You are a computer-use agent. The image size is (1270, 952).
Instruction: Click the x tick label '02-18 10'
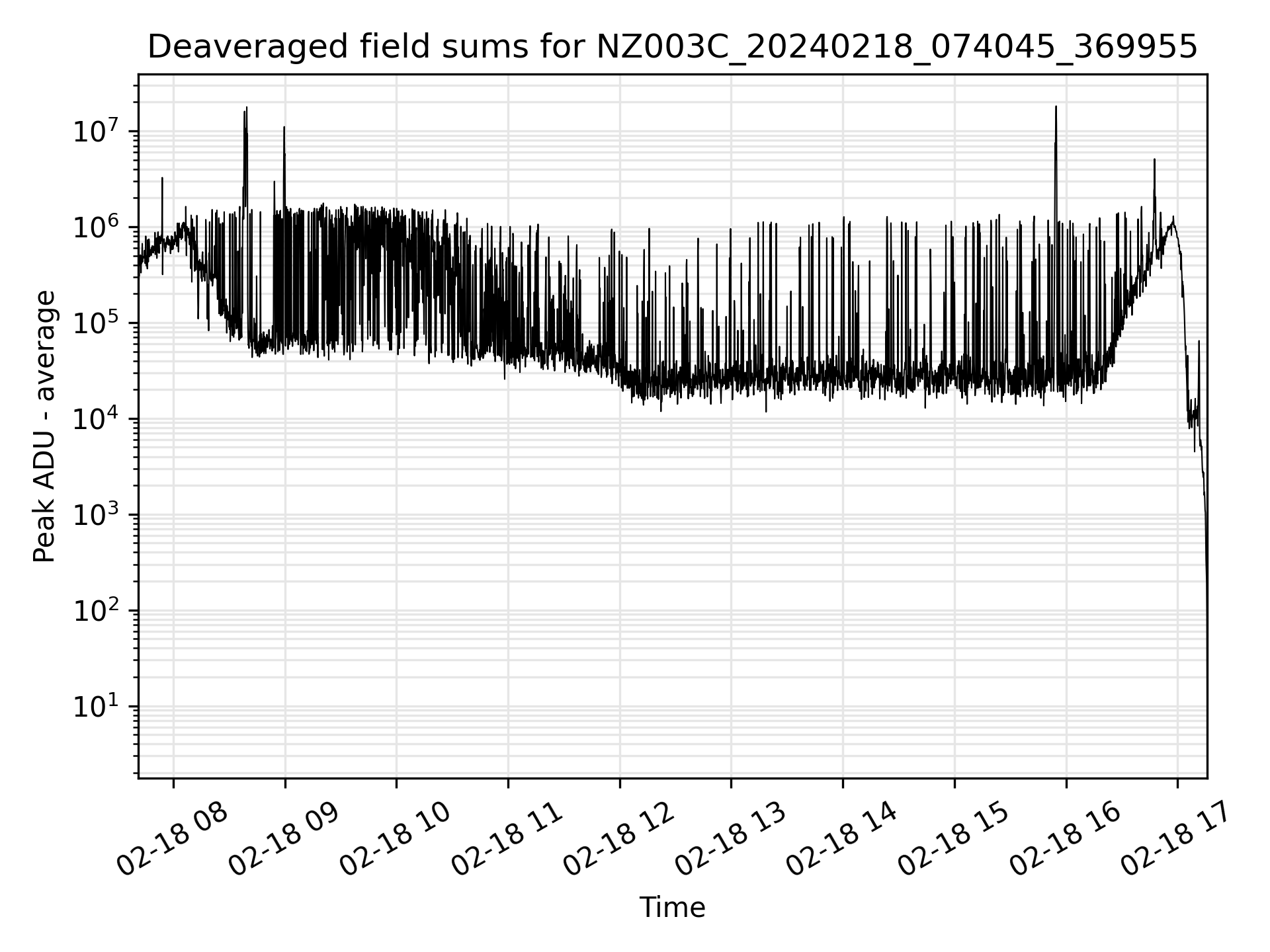pyautogui.click(x=396, y=840)
